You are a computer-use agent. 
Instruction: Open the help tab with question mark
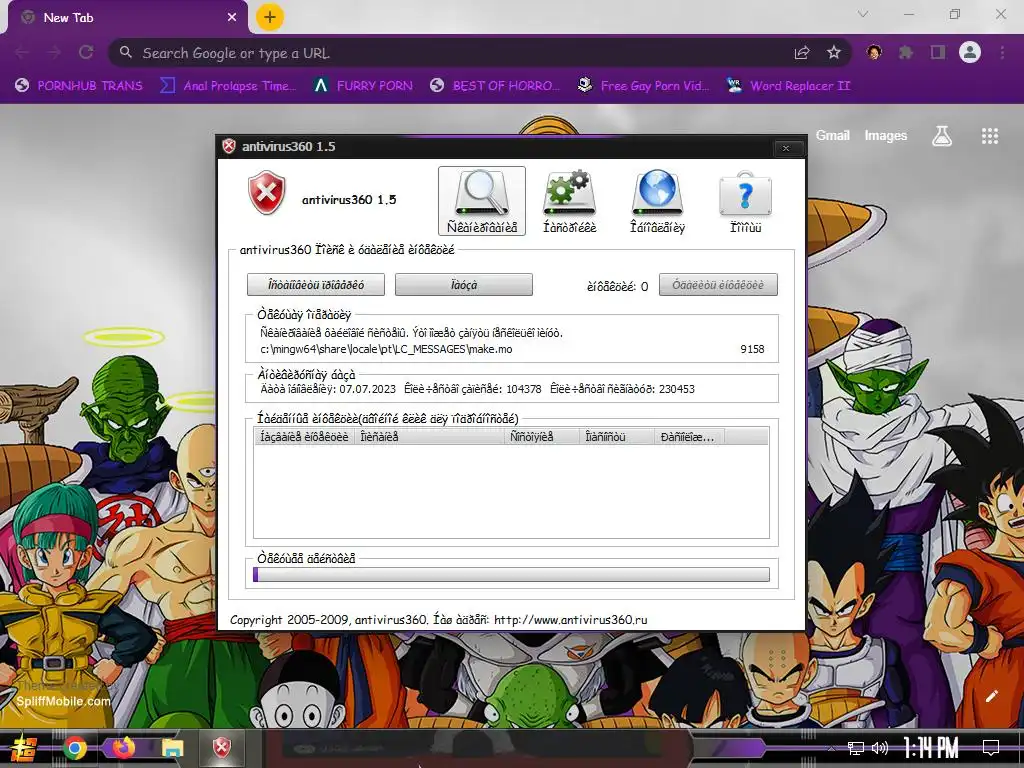point(745,200)
